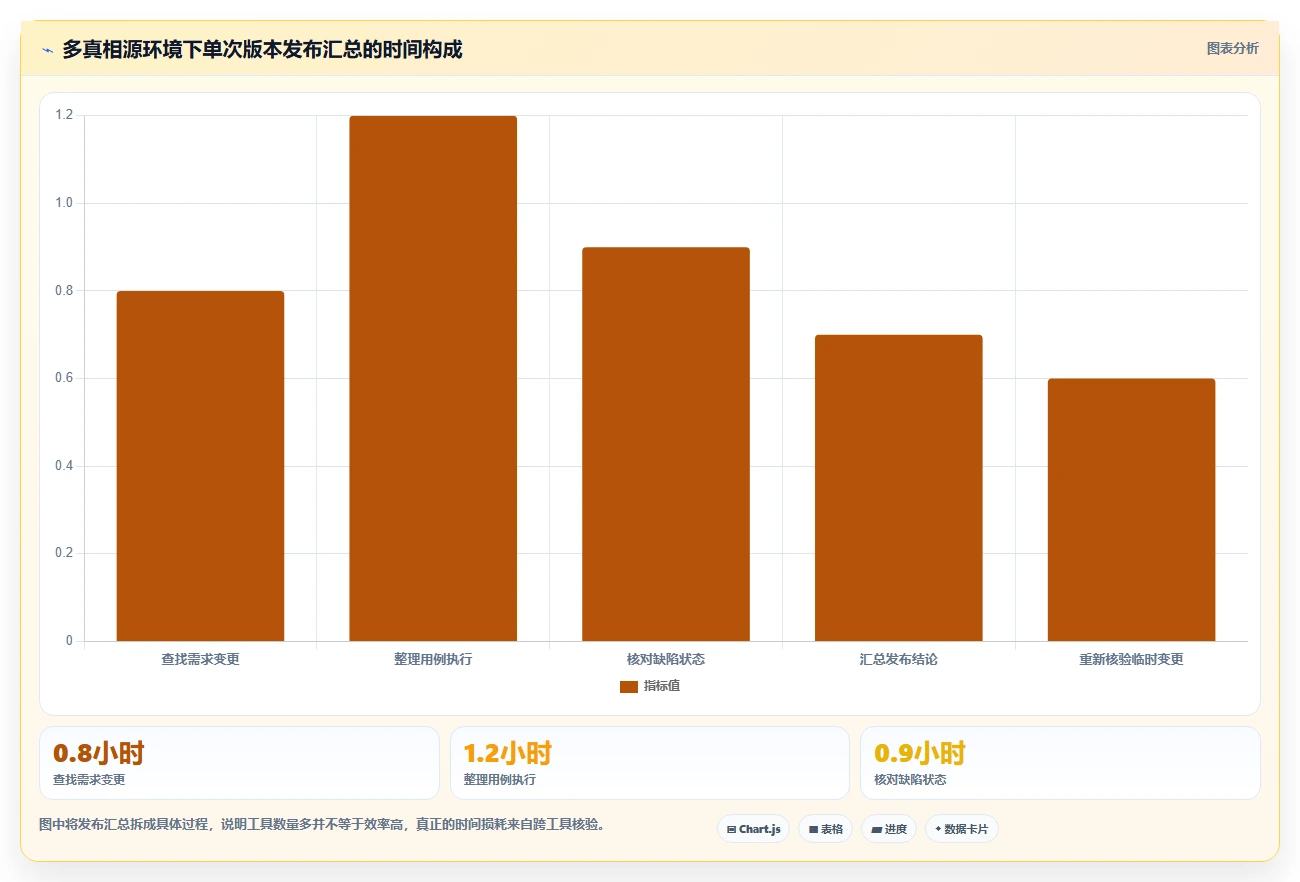1300x882 pixels.
Task: Click the 表格 tag button
Action: (825, 829)
